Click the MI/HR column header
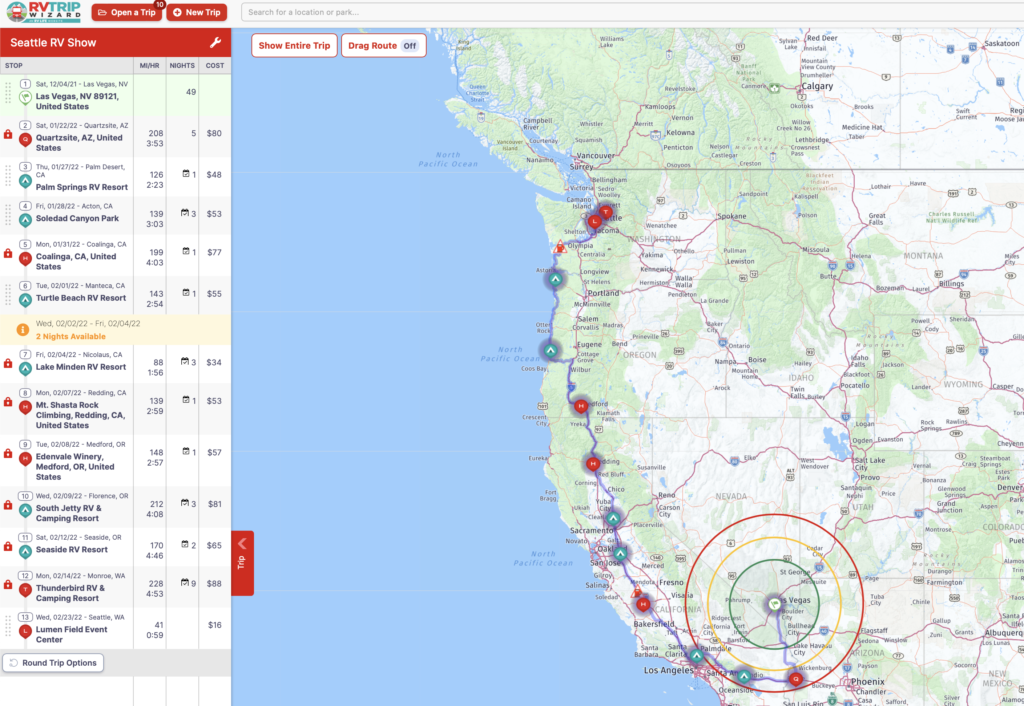This screenshot has height=706, width=1024. 149,66
